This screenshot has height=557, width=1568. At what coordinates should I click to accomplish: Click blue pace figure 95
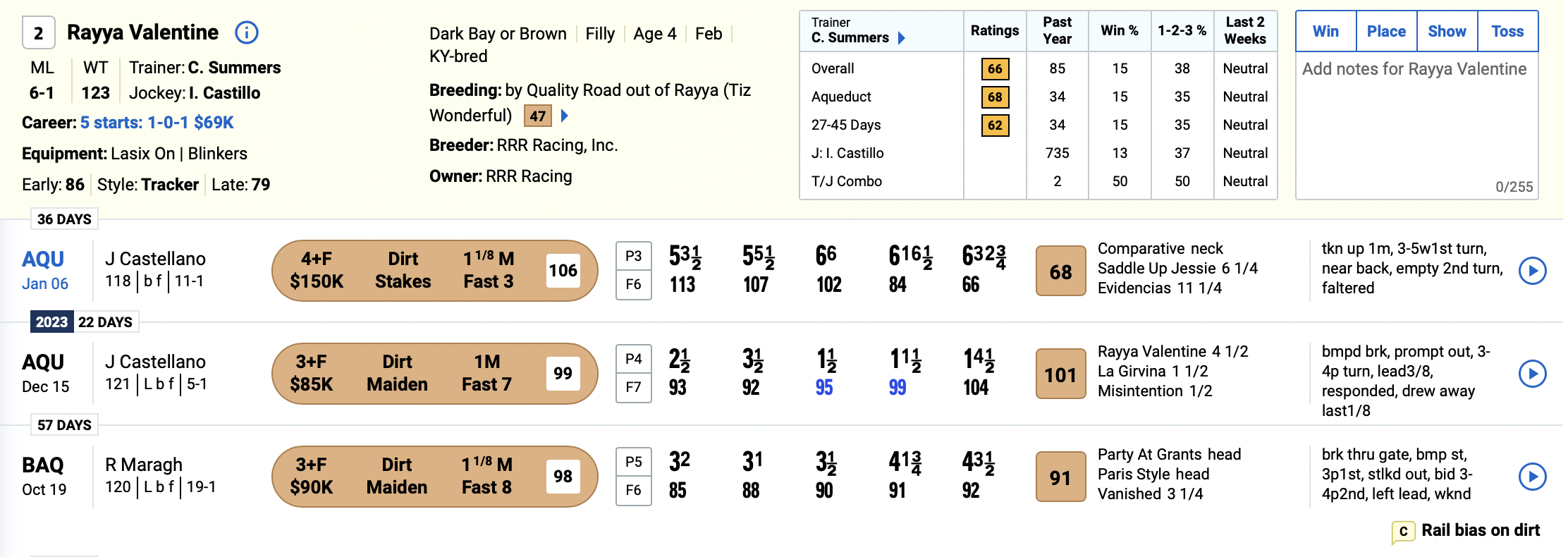824,388
